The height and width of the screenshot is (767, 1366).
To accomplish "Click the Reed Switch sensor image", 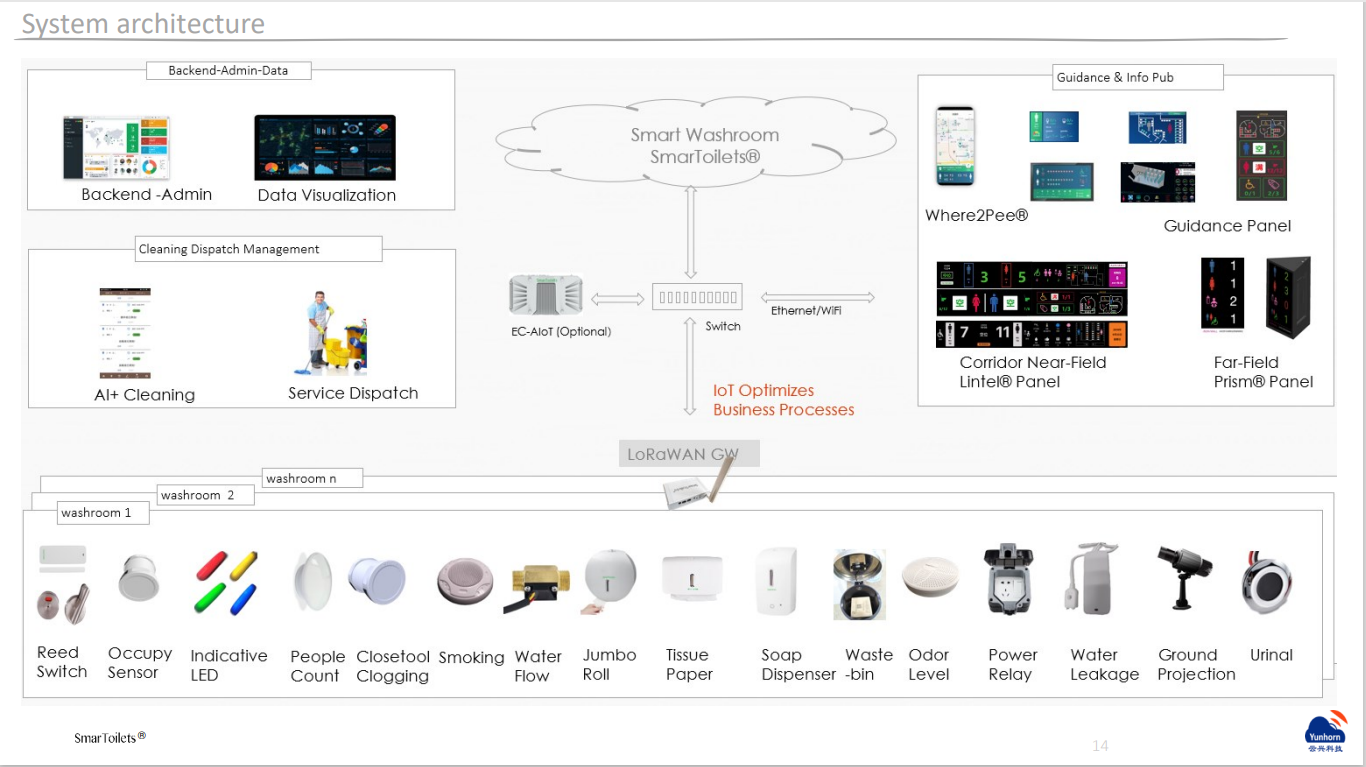I will [x=63, y=583].
